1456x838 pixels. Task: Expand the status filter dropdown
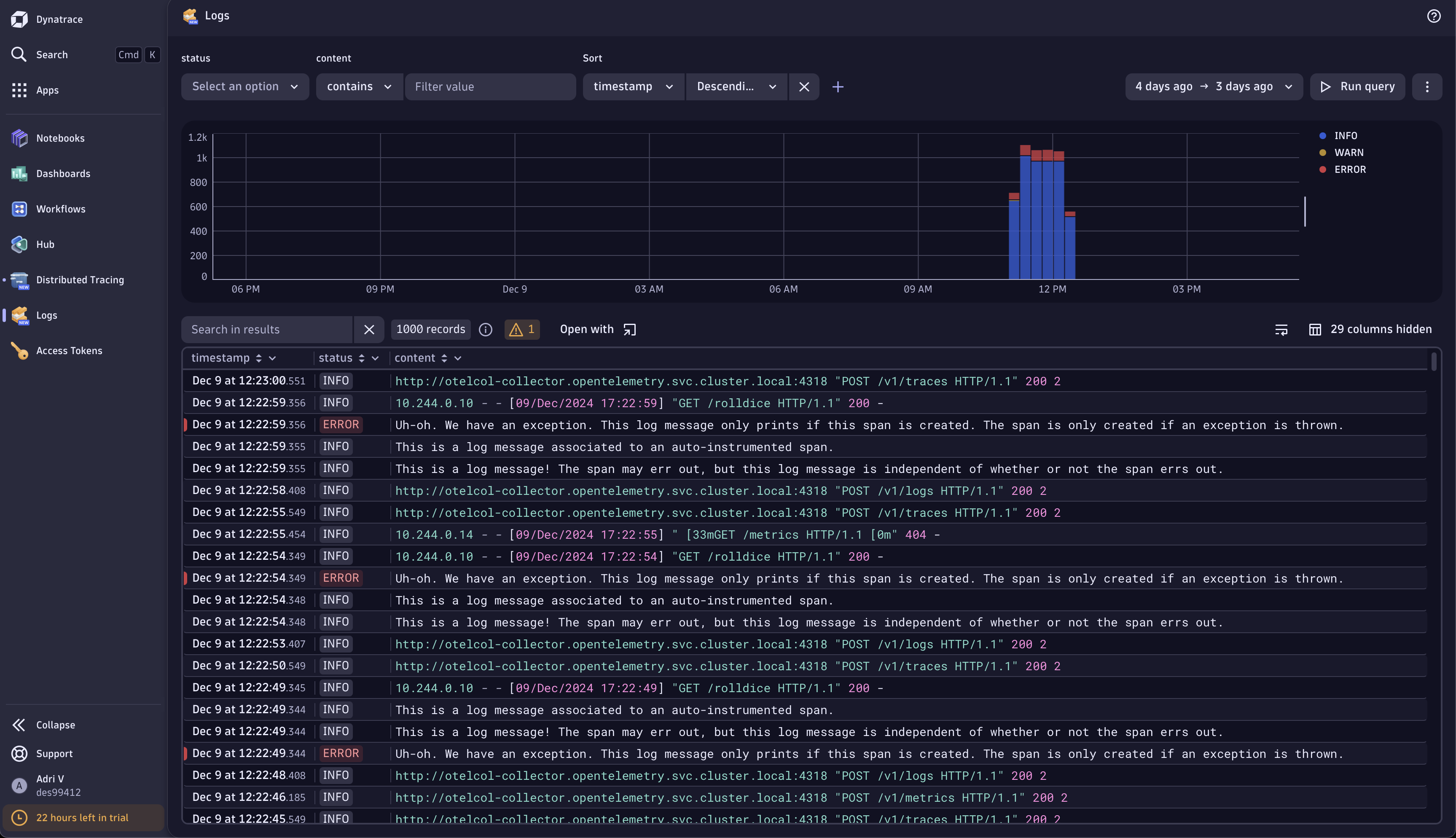pyautogui.click(x=245, y=86)
